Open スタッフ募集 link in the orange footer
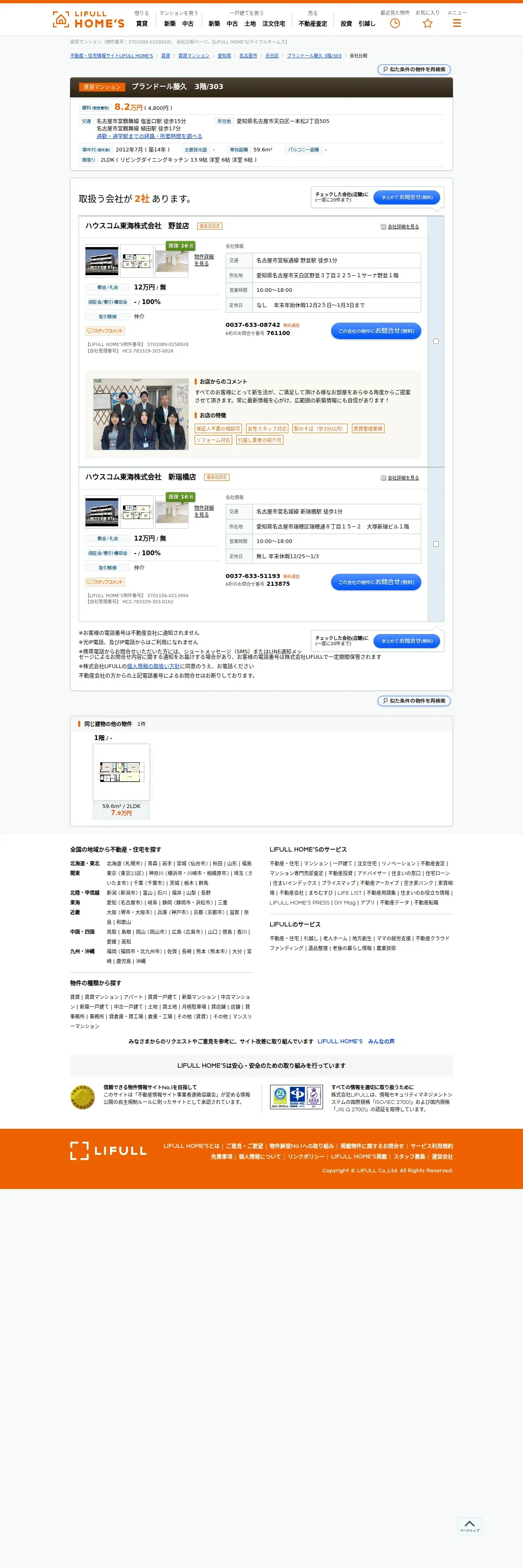This screenshot has height=1568, width=523. tap(409, 1156)
